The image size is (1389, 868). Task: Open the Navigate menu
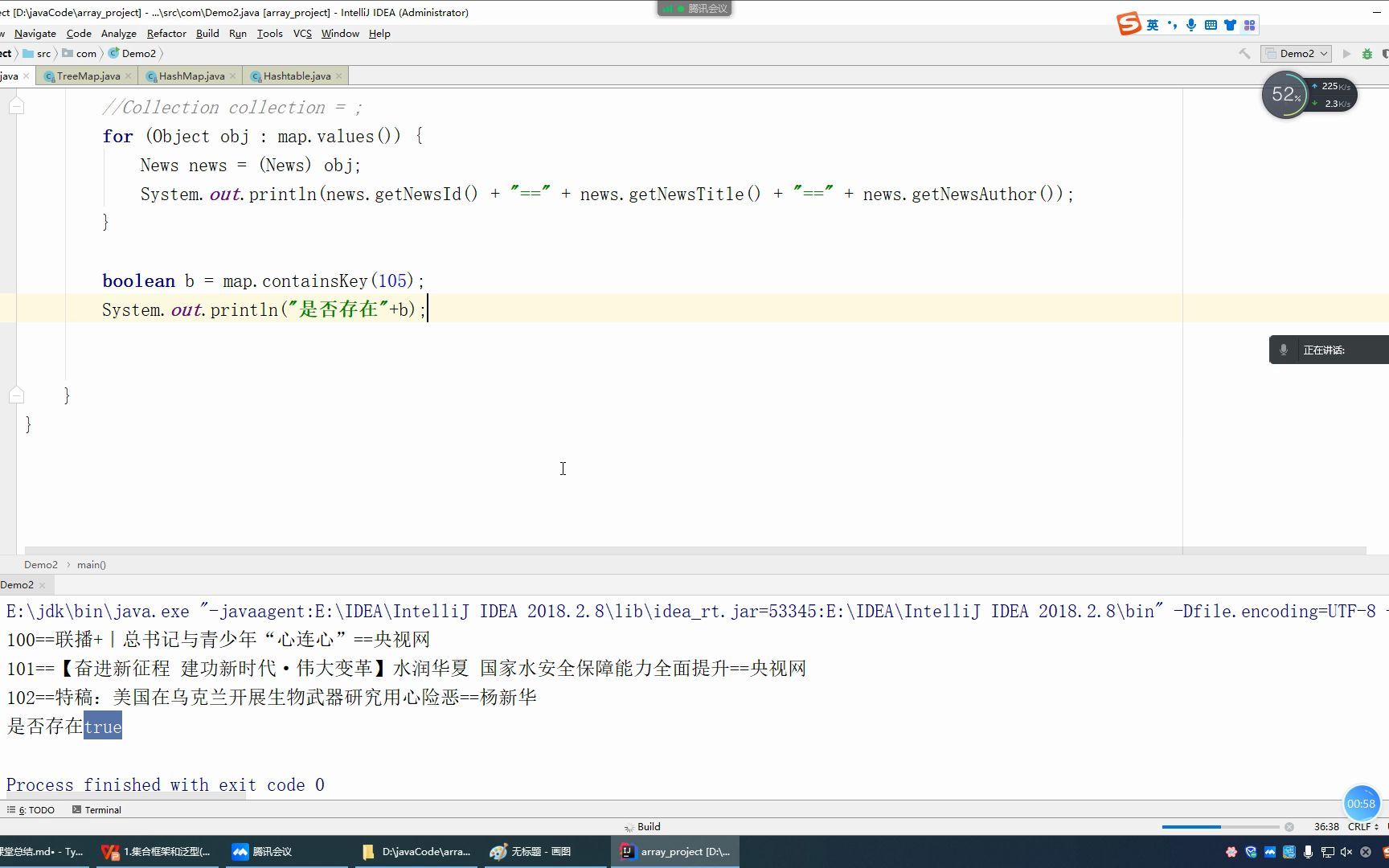pos(35,33)
